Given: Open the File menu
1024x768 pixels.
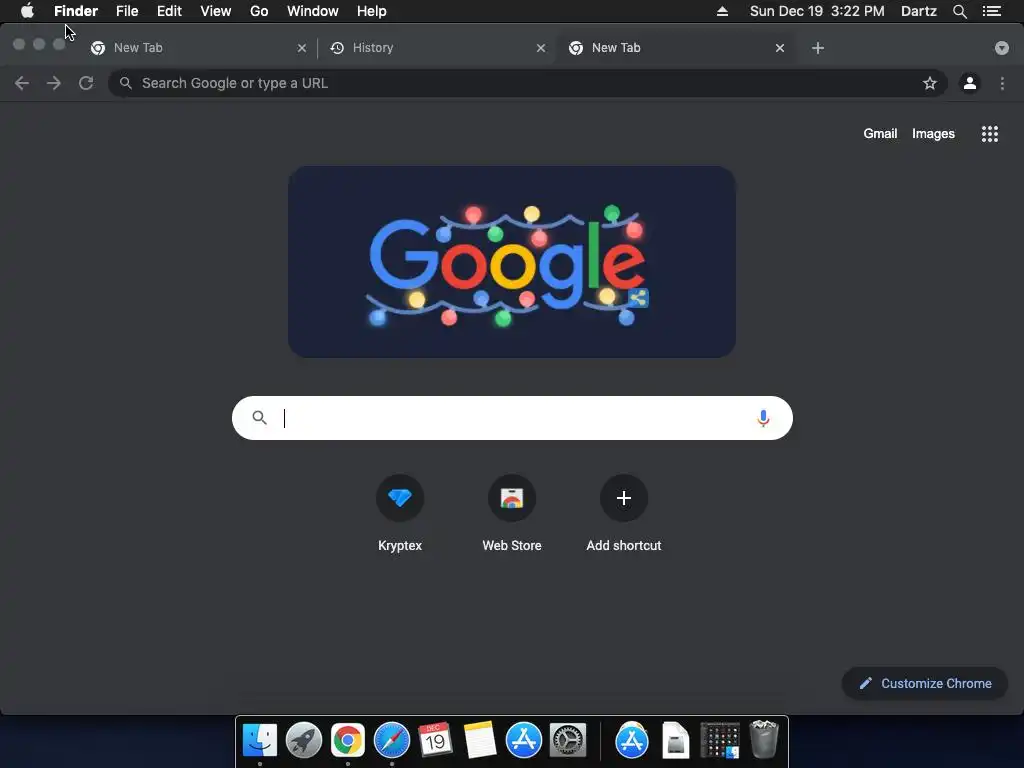Looking at the screenshot, I should [x=127, y=11].
